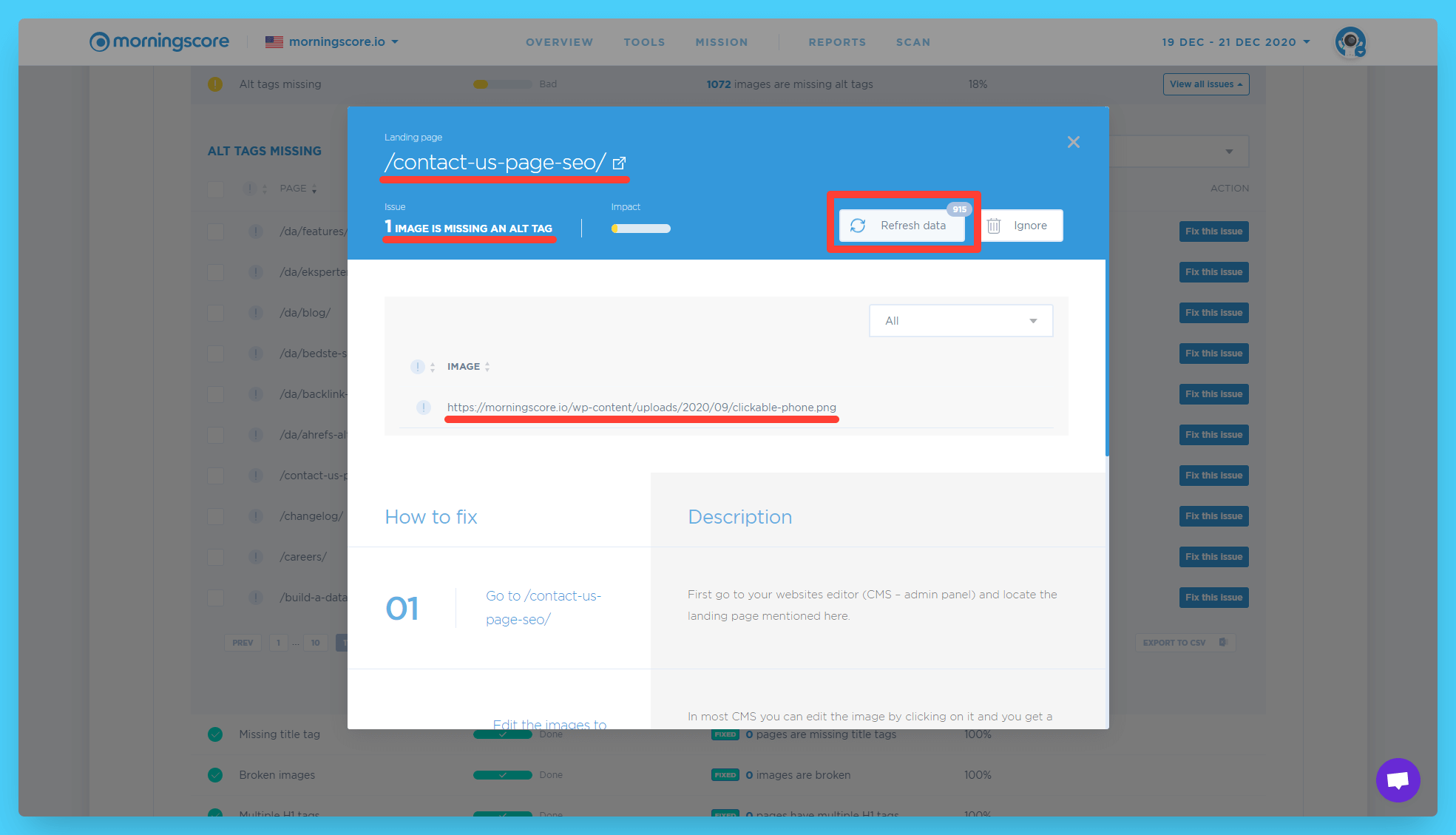Screen dimensions: 1456x835
Task: Toggle checkbox for /da/blog/ row
Action: tap(216, 313)
